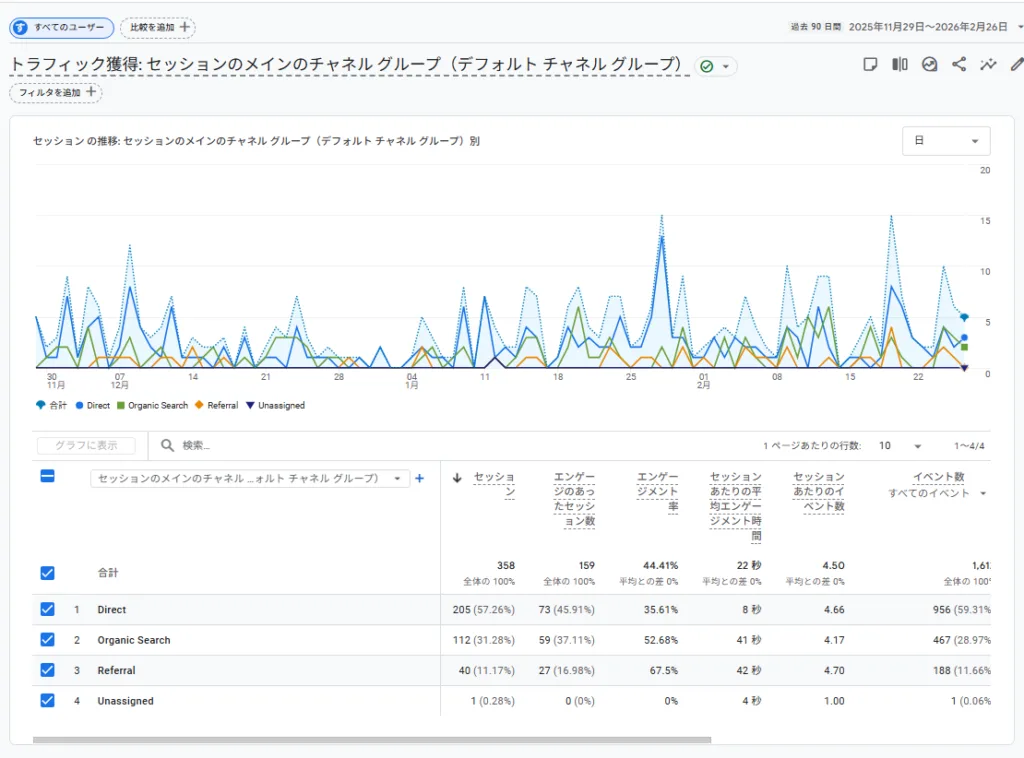The height and width of the screenshot is (758, 1024).
Task: Click the 比較を追加 button
Action: 157,27
